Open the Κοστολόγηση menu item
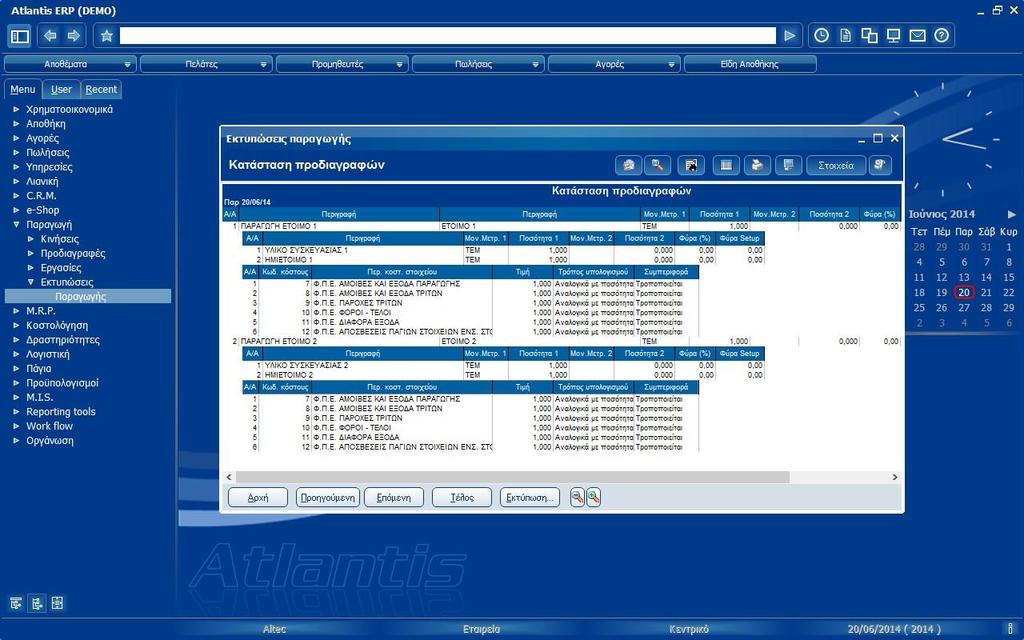This screenshot has height=640, width=1024. point(57,325)
